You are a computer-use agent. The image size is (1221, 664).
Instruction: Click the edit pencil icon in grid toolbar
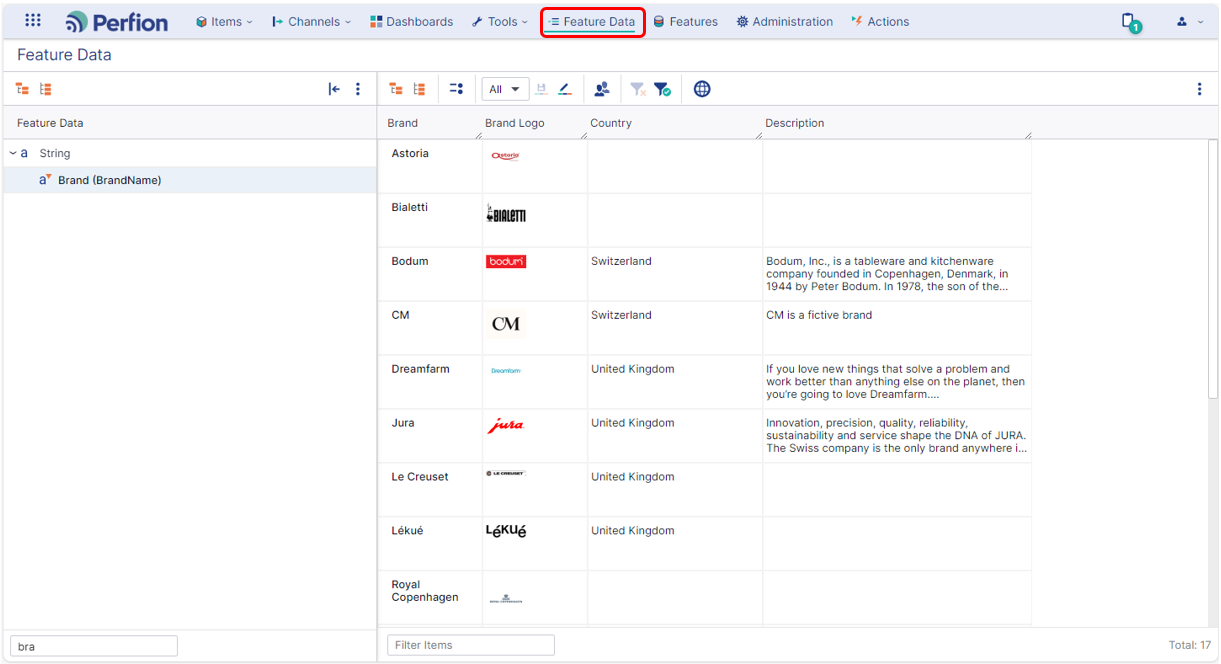pyautogui.click(x=565, y=89)
